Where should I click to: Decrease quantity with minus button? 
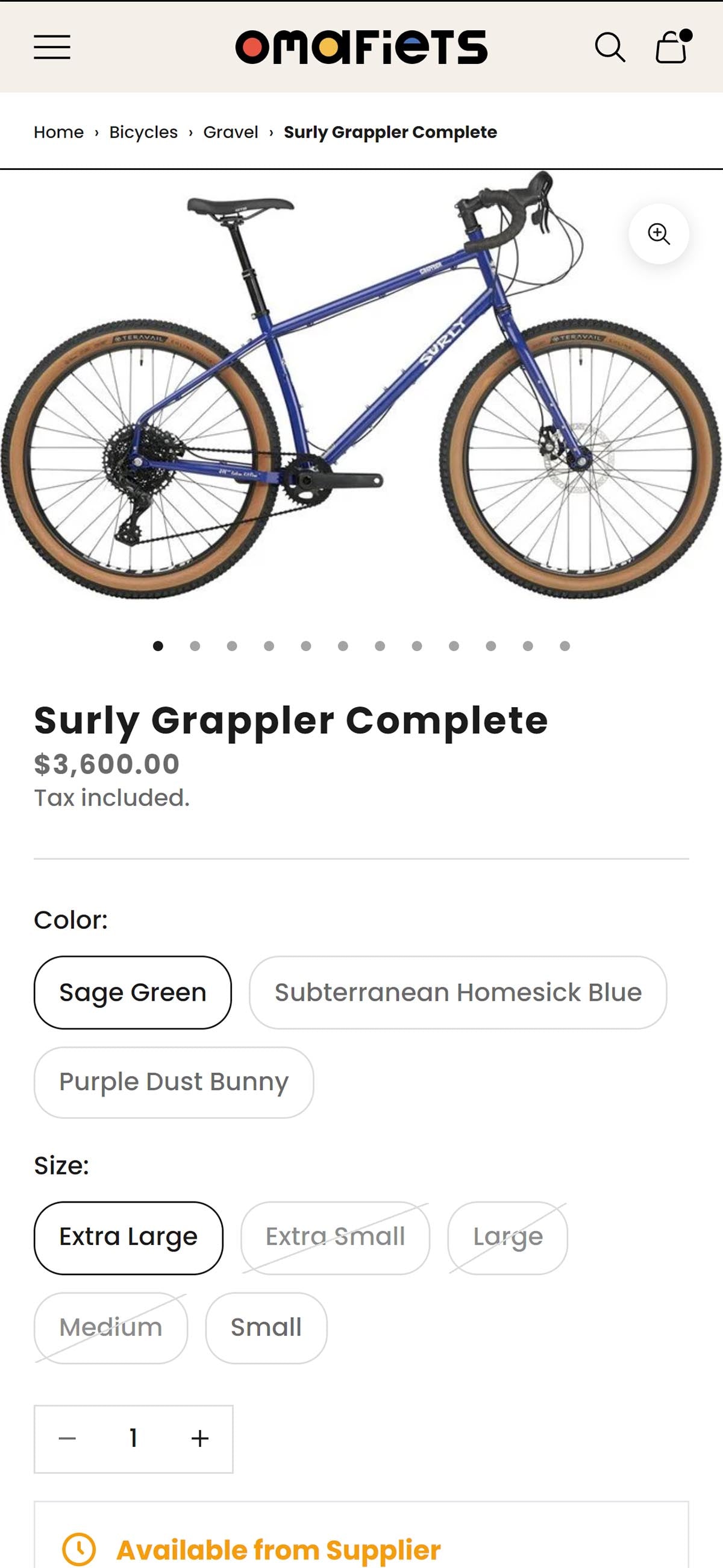pos(67,1439)
